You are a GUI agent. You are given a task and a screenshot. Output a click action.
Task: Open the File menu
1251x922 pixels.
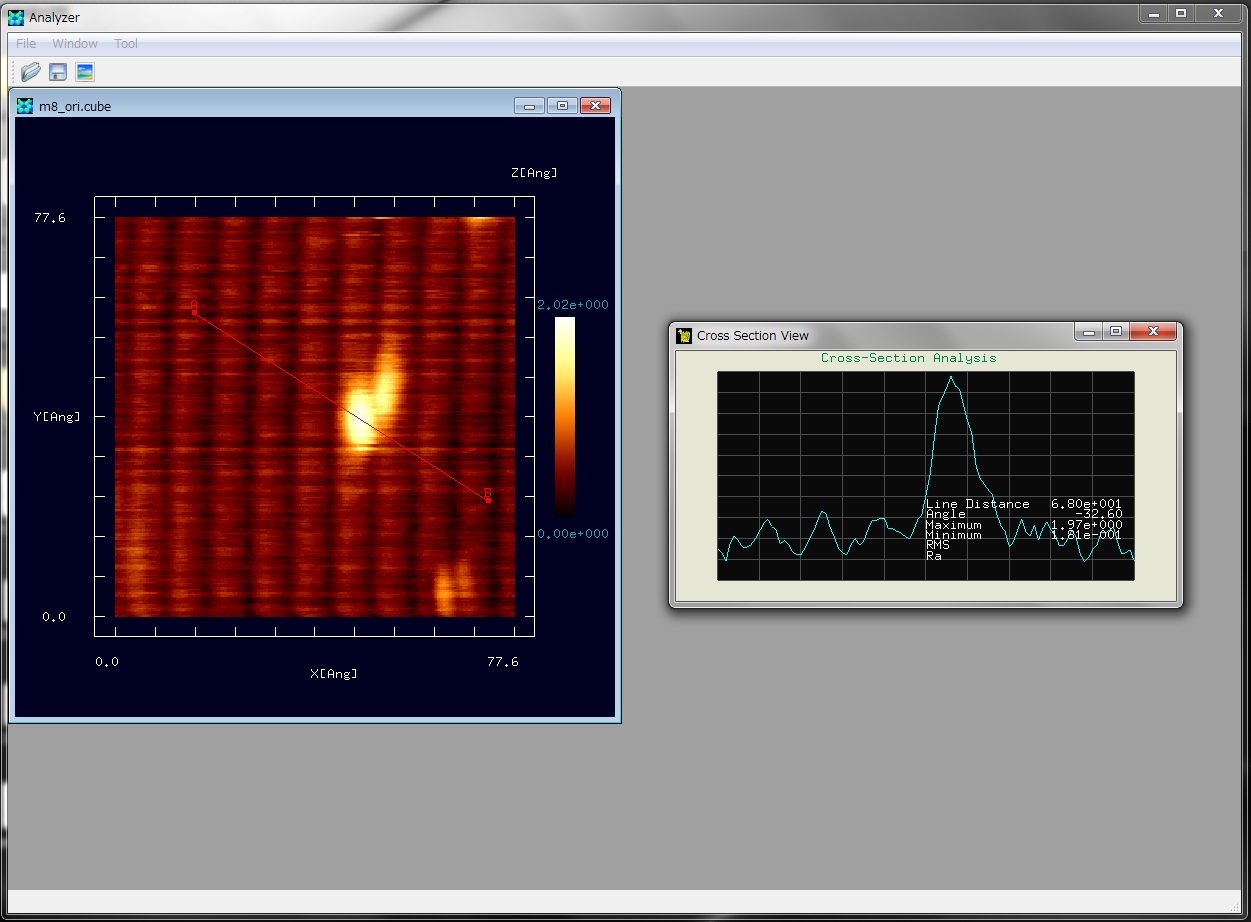point(26,44)
